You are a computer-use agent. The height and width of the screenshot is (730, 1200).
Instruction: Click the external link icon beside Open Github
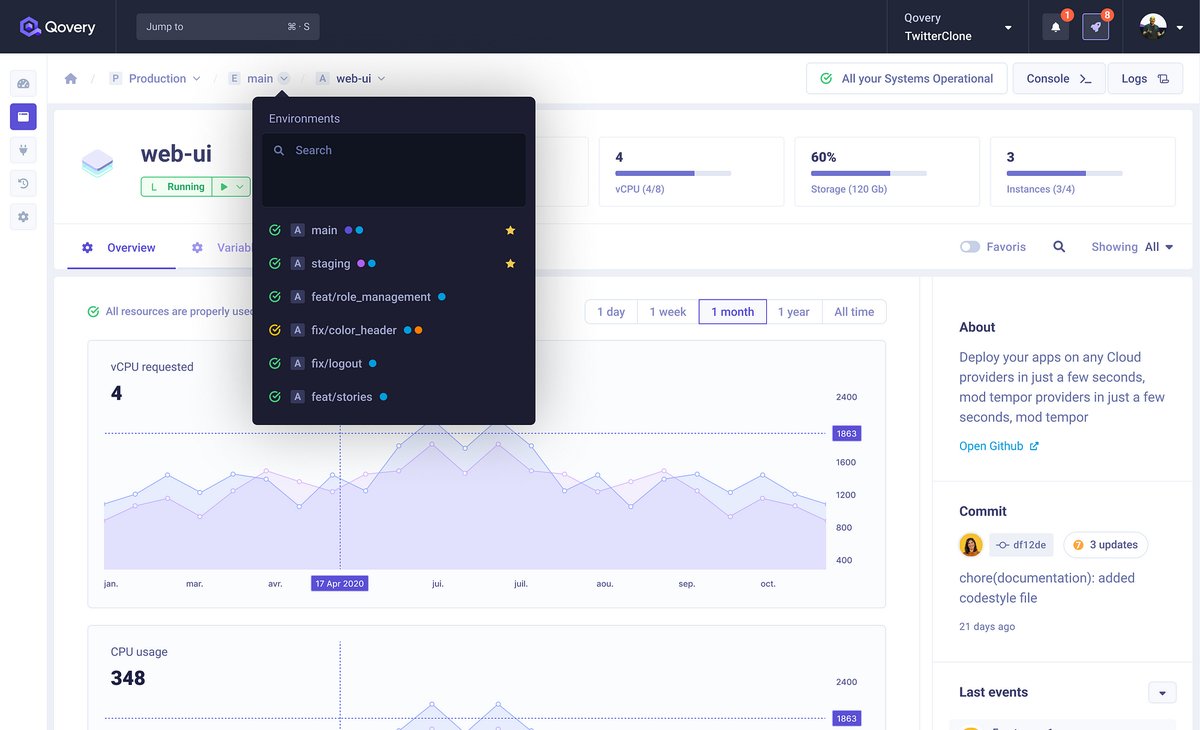click(1034, 447)
